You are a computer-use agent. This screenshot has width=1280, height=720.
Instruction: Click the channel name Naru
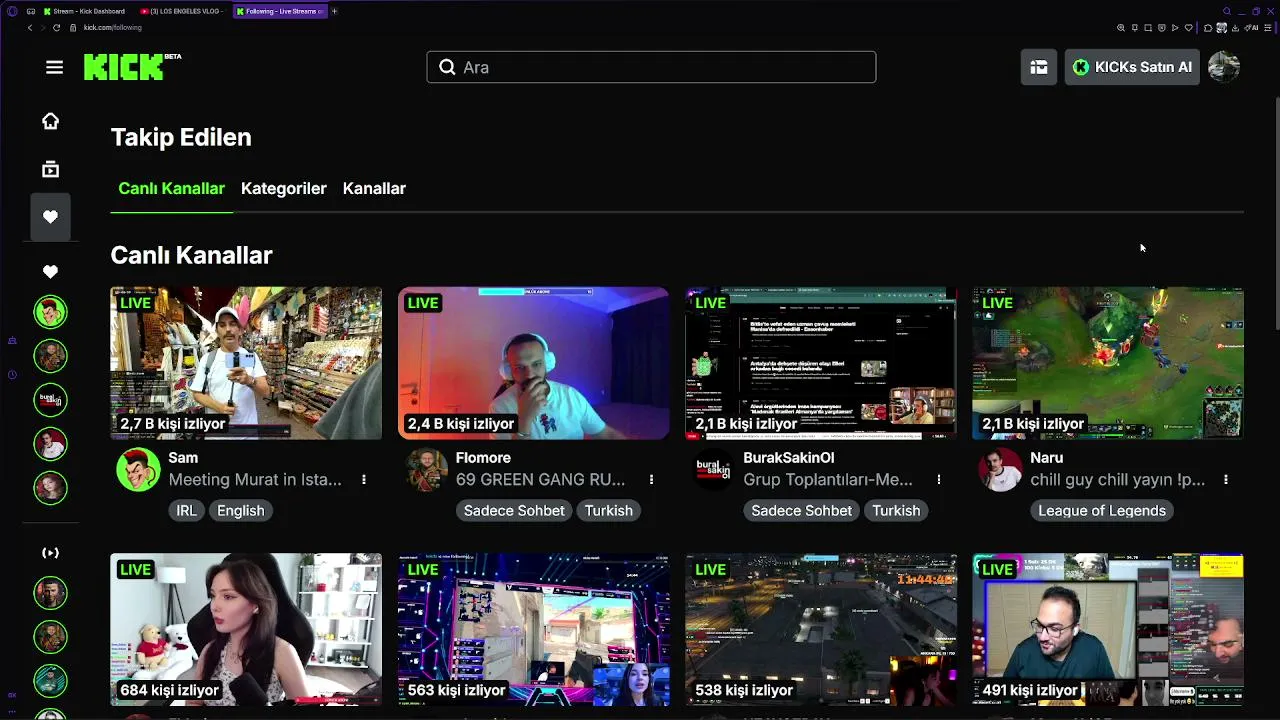coord(1047,458)
